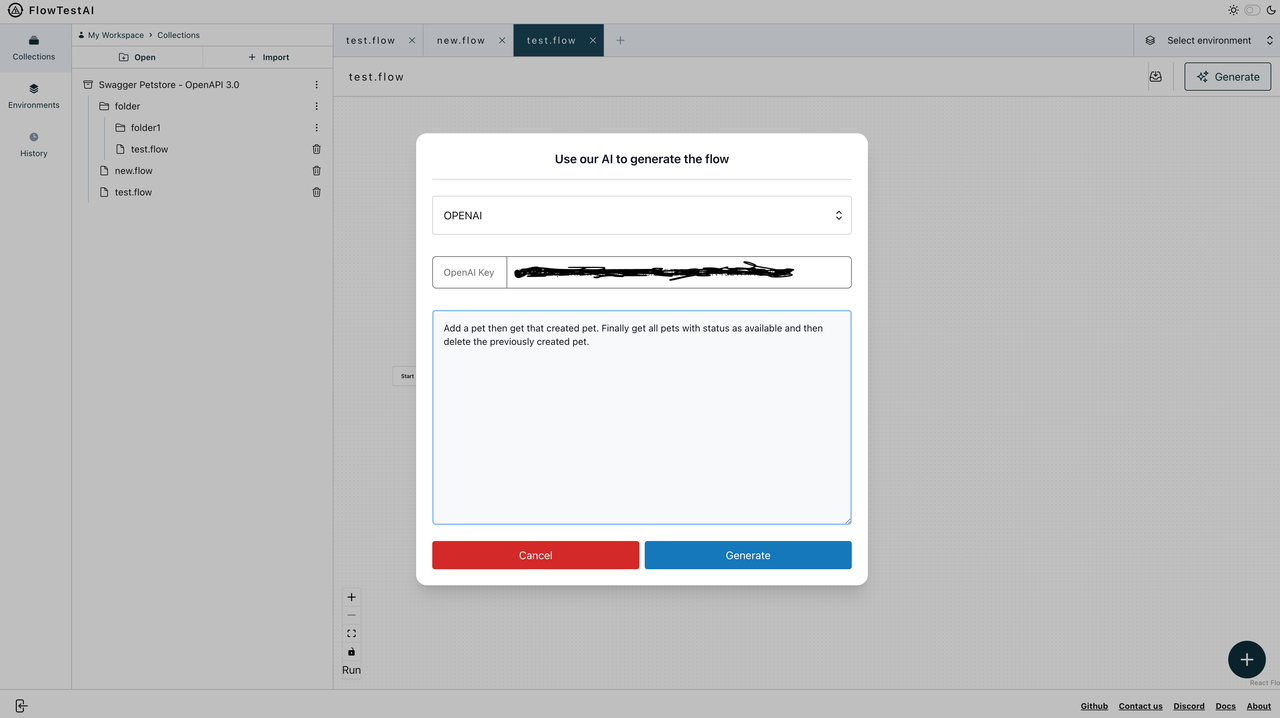Screen dimensions: 1280x718
Task: Open the Collections sidebar section
Action: (34, 48)
